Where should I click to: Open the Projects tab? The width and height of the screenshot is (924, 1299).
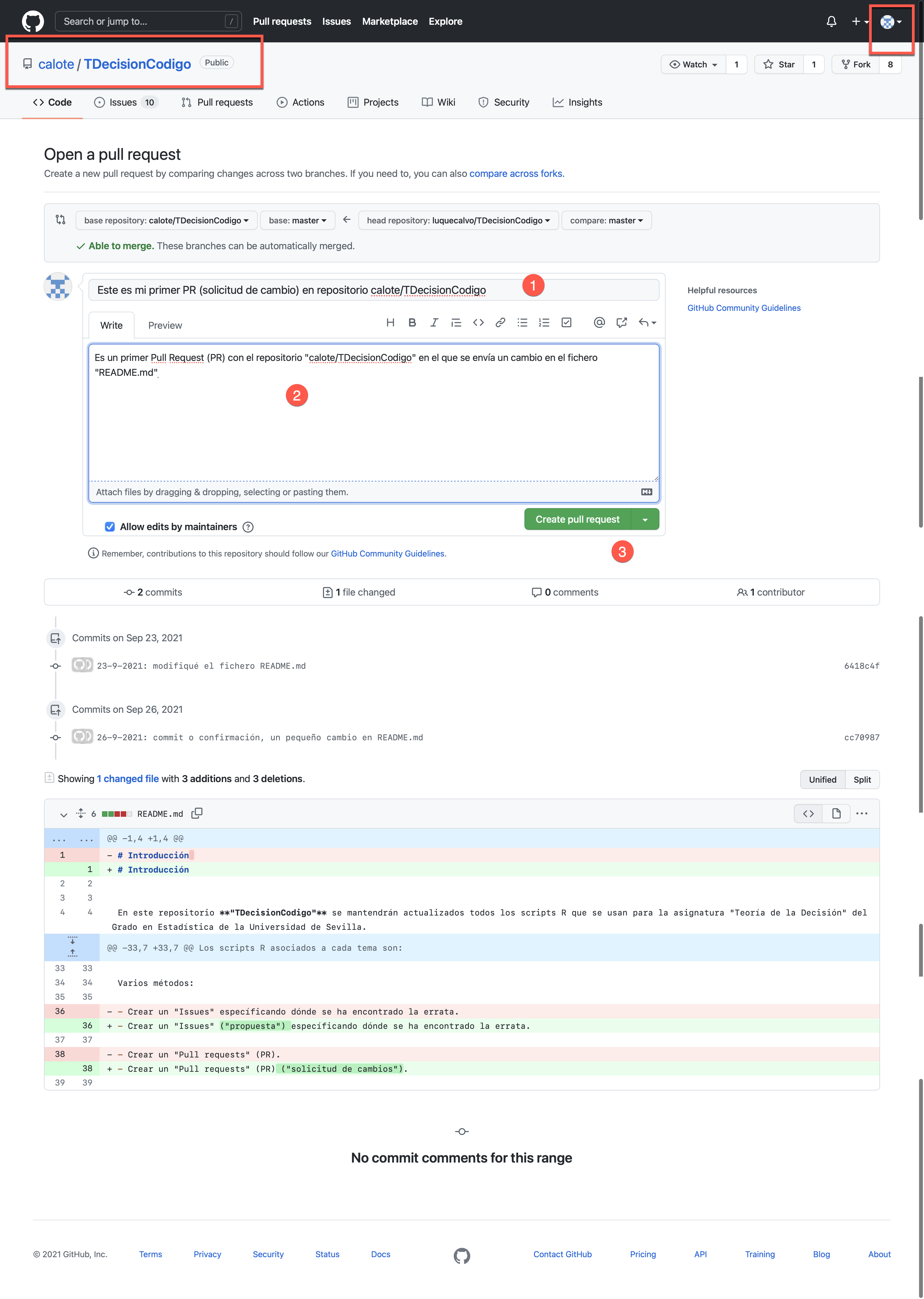(x=373, y=102)
